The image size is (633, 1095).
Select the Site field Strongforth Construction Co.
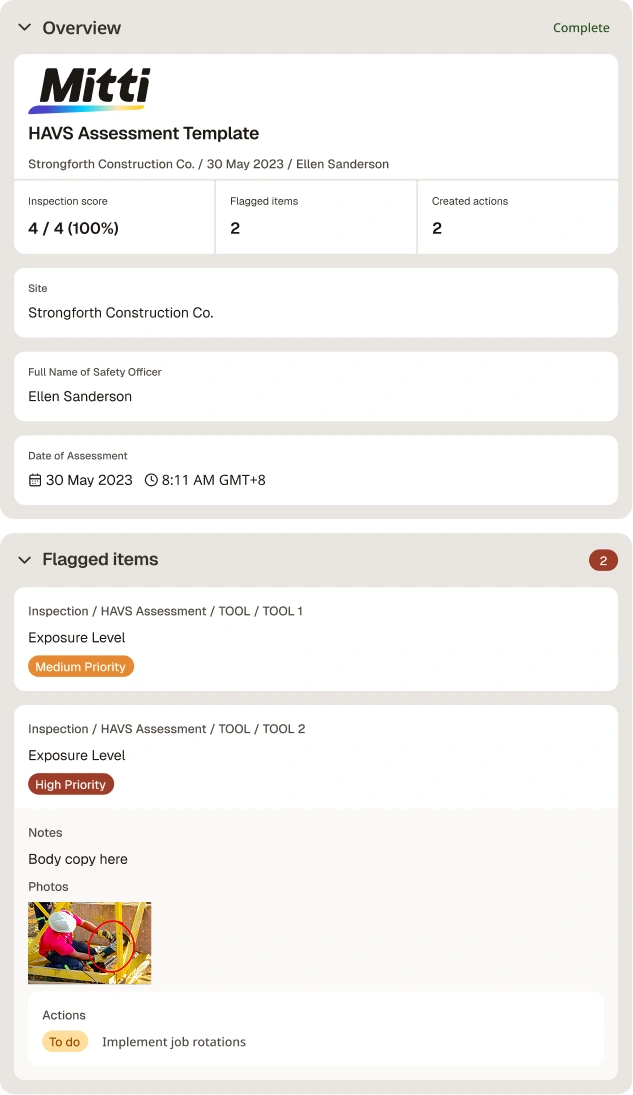tap(316, 302)
